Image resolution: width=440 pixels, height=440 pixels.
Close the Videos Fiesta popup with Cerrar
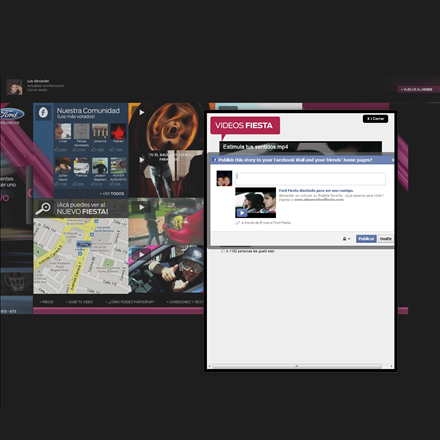(x=375, y=119)
